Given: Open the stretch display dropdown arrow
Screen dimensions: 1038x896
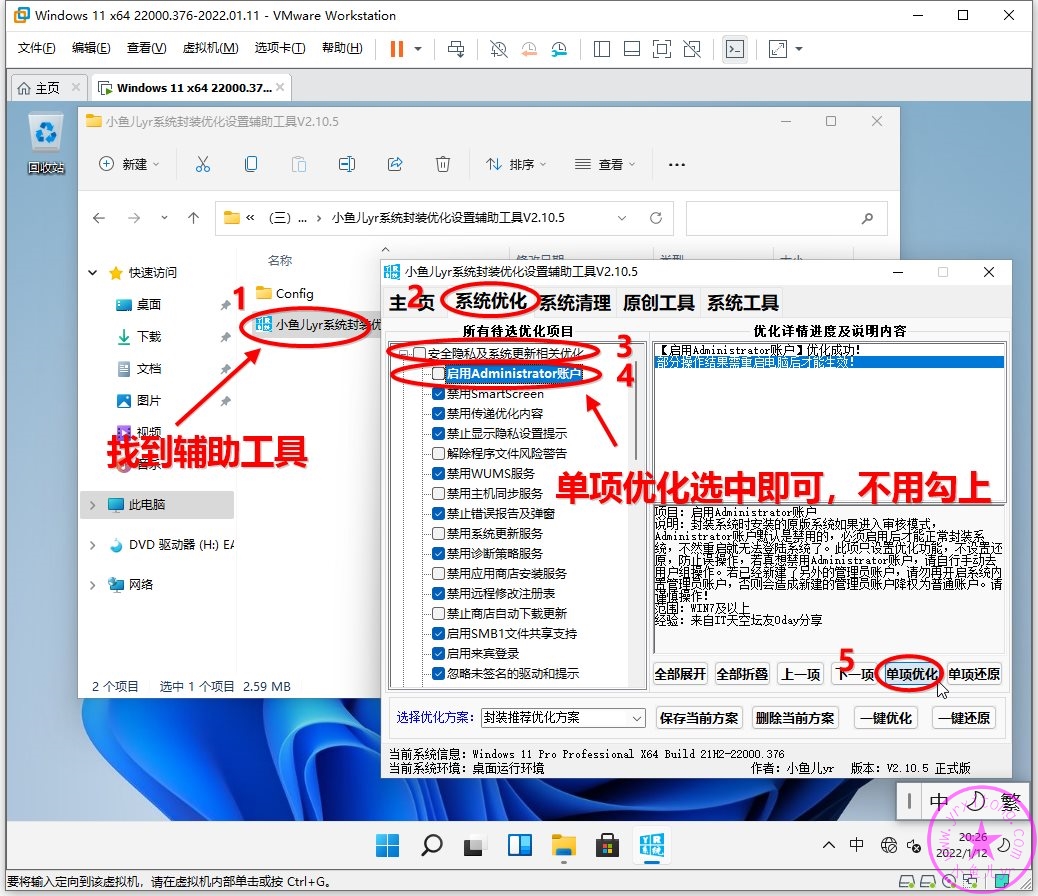Looking at the screenshot, I should click(799, 49).
